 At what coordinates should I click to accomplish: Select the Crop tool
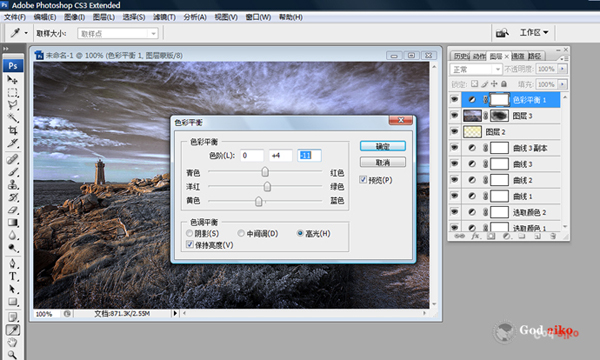(12, 130)
